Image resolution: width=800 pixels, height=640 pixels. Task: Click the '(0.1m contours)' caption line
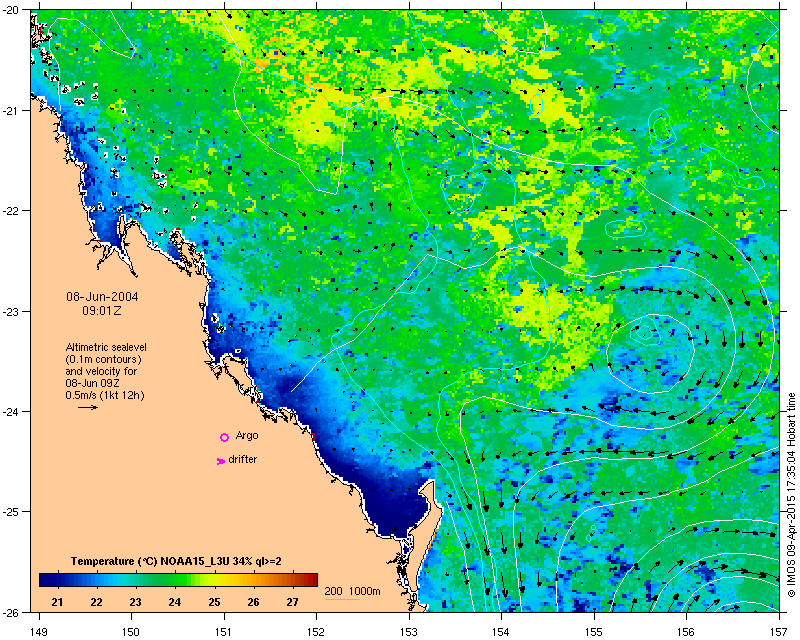(104, 359)
